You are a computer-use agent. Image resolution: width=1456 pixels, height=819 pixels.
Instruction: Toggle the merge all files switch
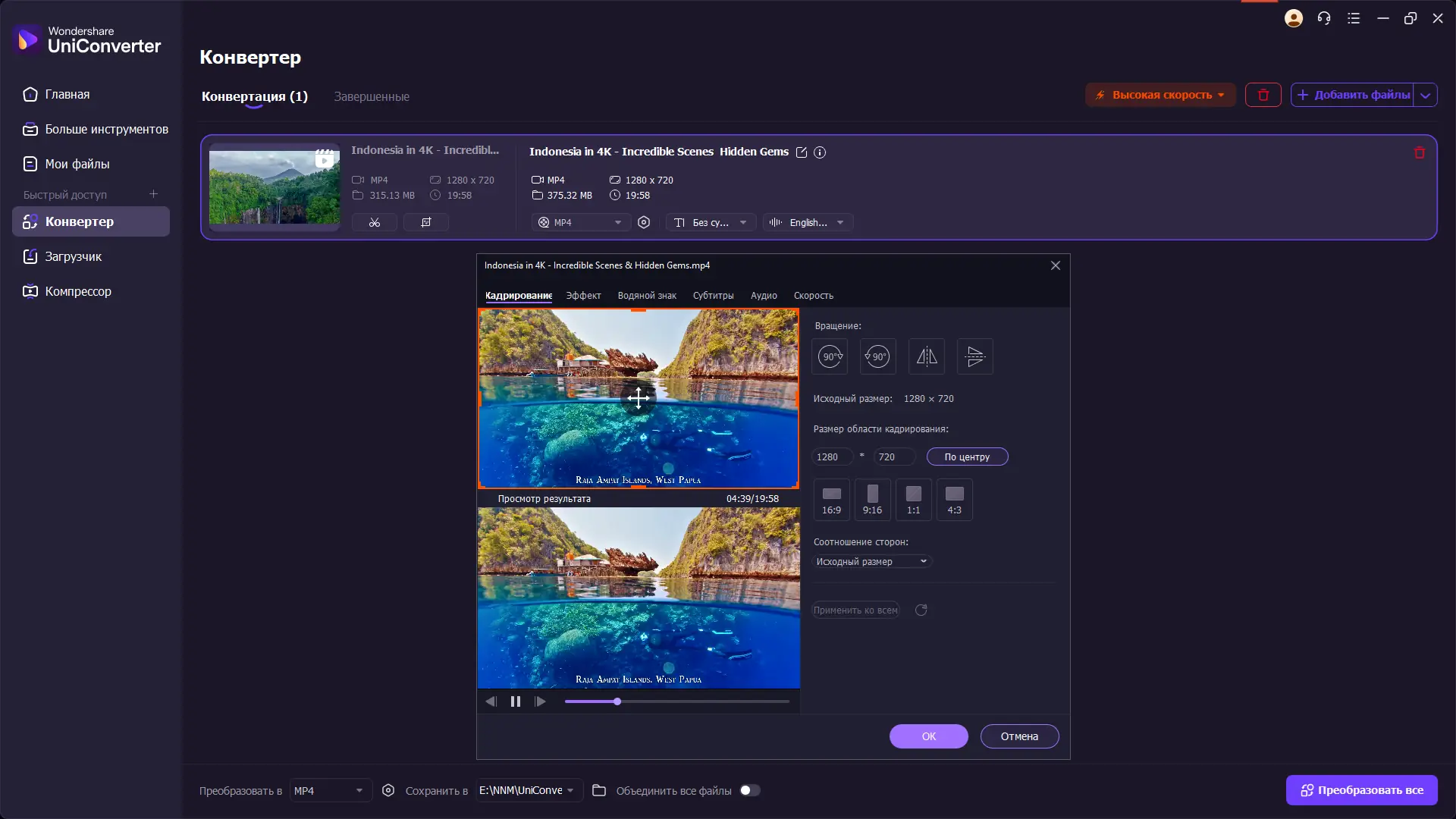pyautogui.click(x=750, y=790)
